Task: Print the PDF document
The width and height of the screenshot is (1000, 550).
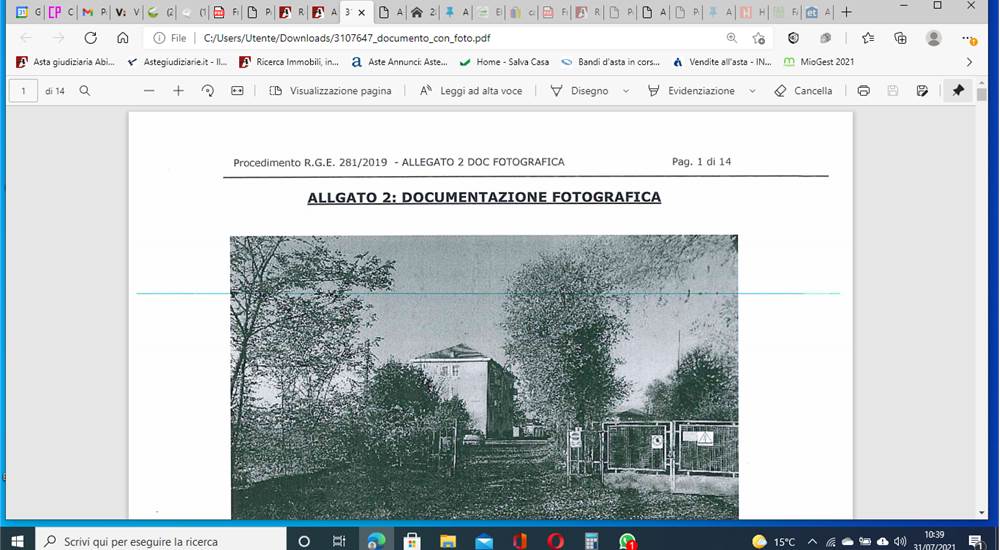Action: pyautogui.click(x=864, y=91)
